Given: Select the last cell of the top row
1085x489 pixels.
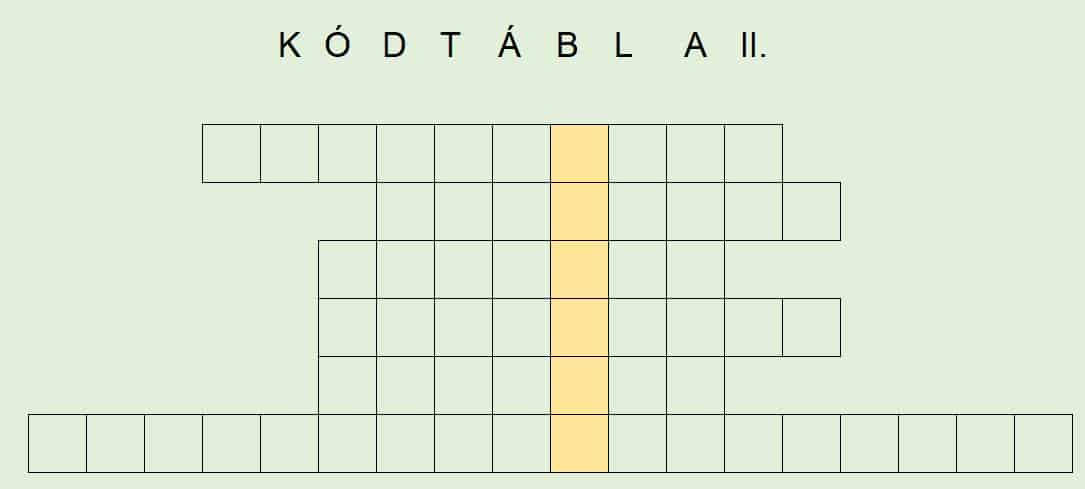Looking at the screenshot, I should [754, 154].
